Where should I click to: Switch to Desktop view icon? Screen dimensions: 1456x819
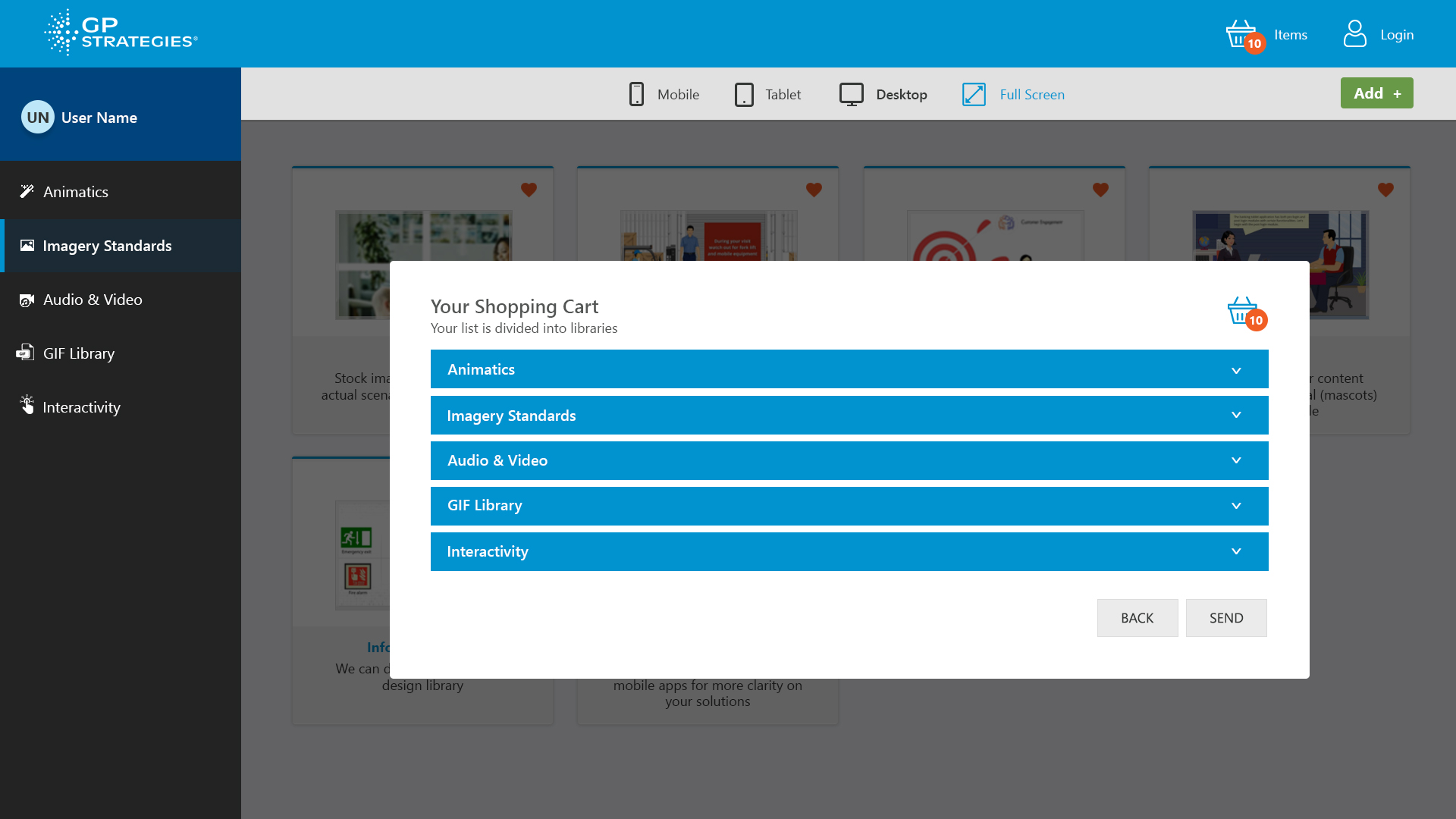[x=851, y=94]
